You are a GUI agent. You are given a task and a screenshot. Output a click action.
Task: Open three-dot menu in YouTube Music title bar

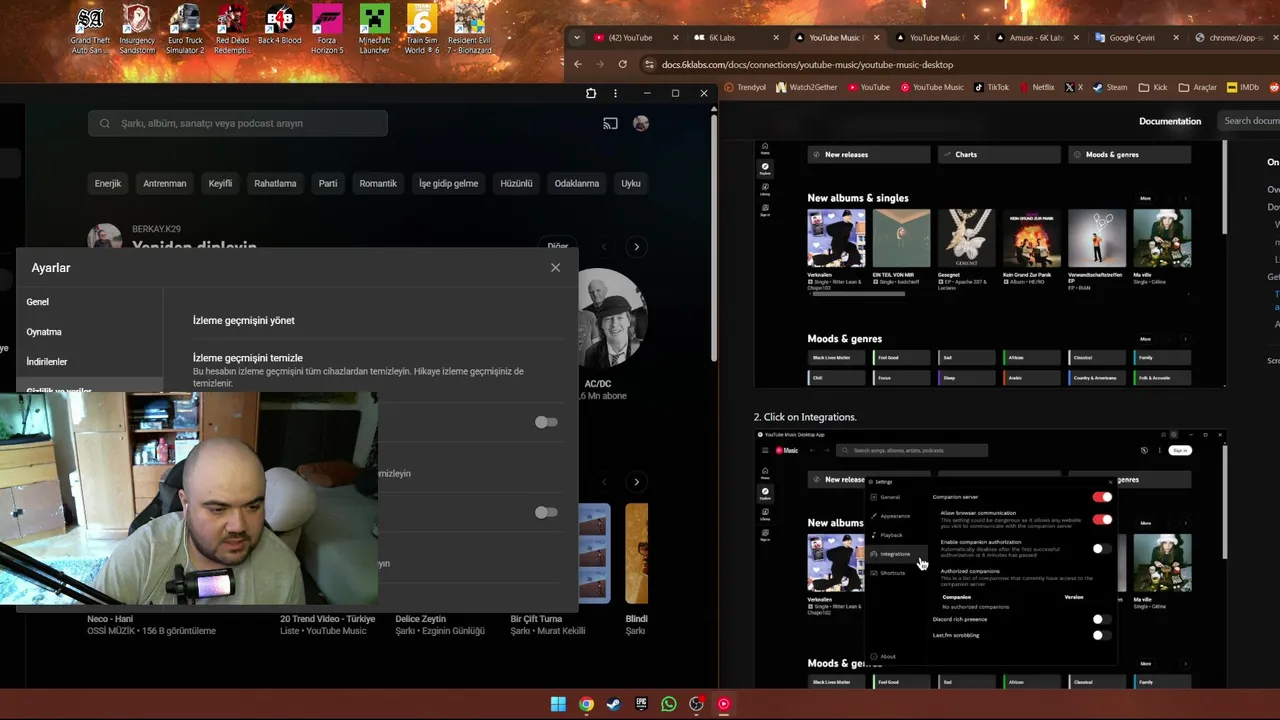click(615, 93)
